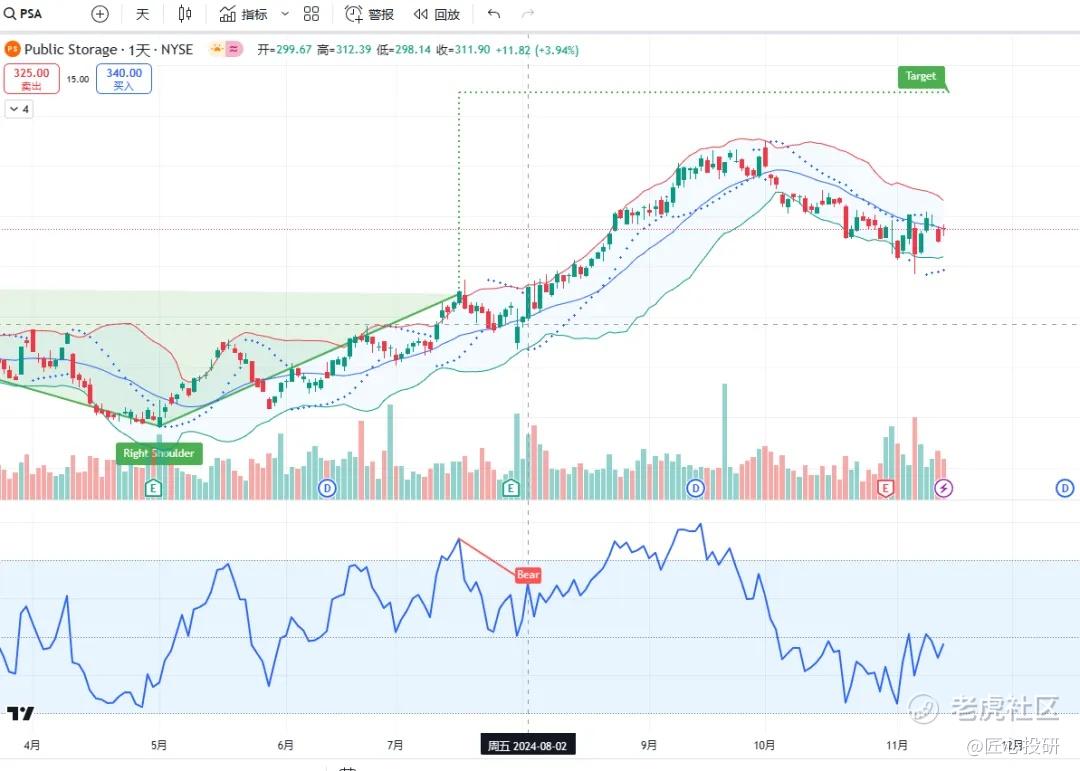Screen dimensions: 1080x771
Task: Click the 325.00 卖出 sell button
Action: coord(32,79)
